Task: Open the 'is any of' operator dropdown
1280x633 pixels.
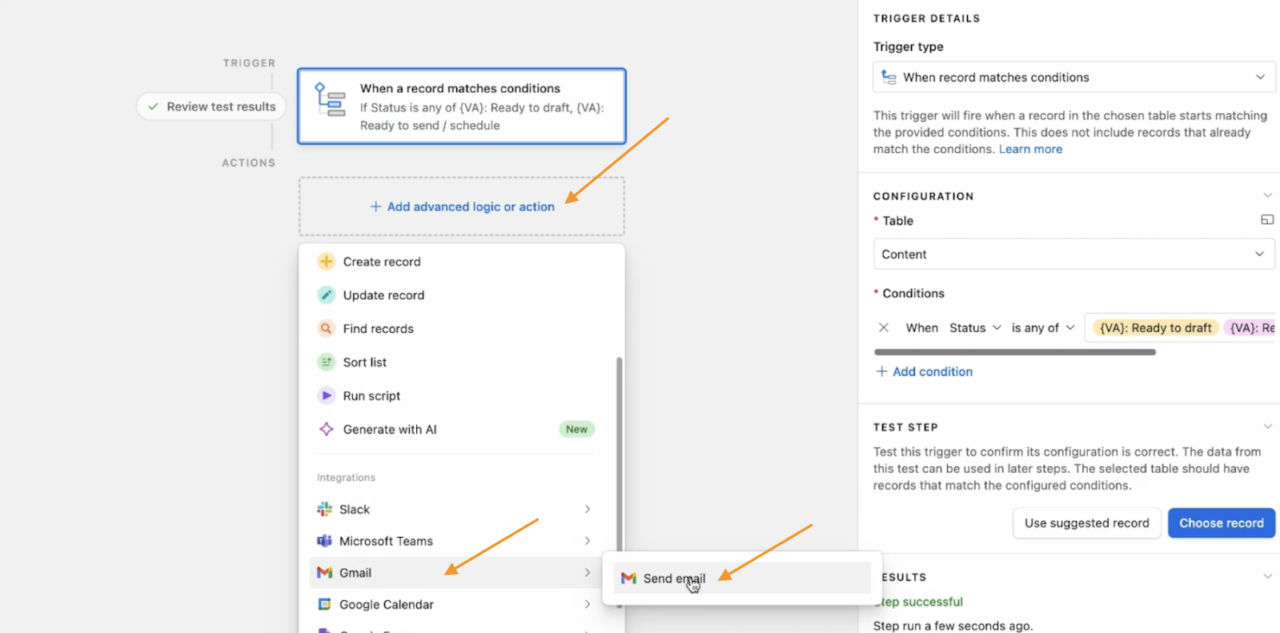Action: (1043, 327)
